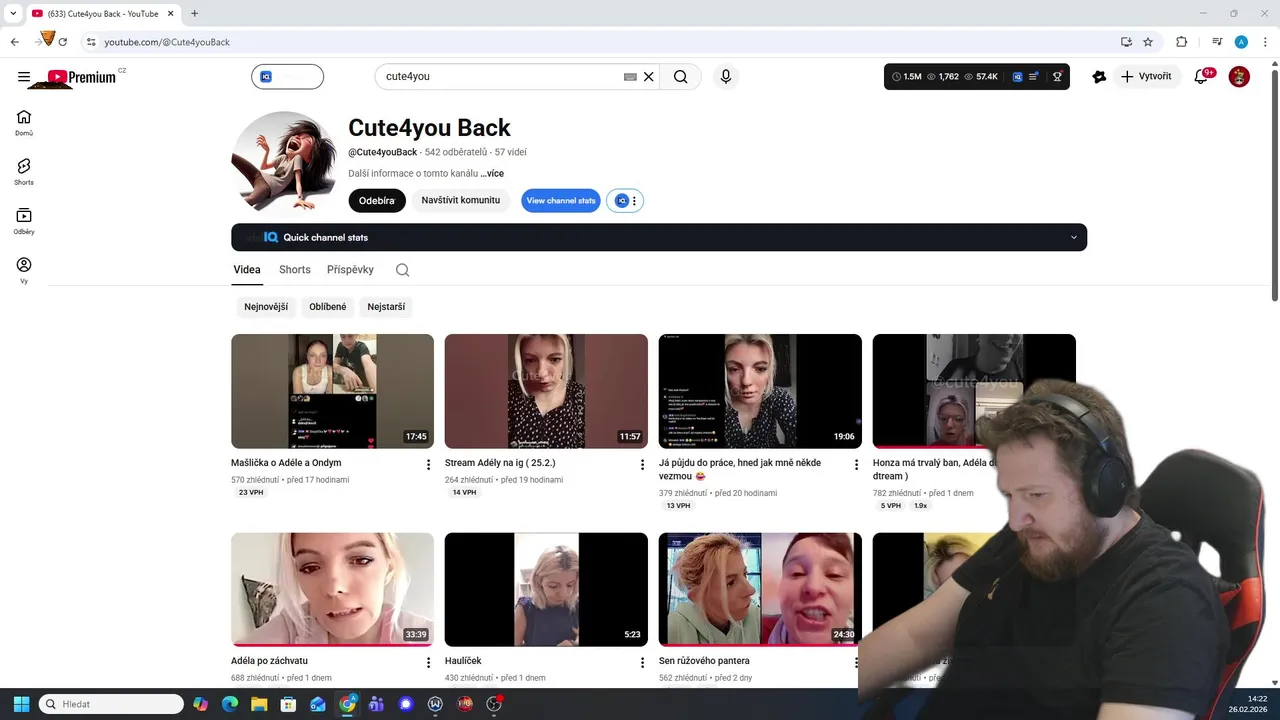Click Navštívit komunitu button
The height and width of the screenshot is (720, 1280).
point(461,201)
